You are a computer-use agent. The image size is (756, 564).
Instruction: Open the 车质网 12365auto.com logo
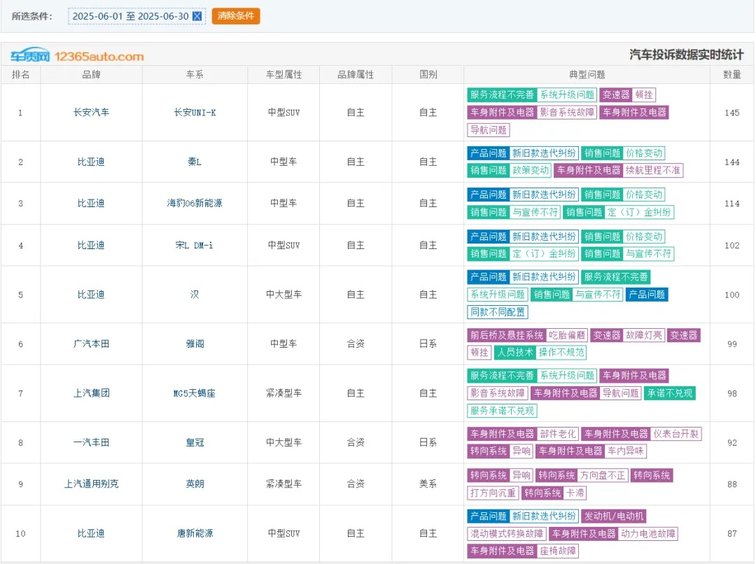click(77, 56)
